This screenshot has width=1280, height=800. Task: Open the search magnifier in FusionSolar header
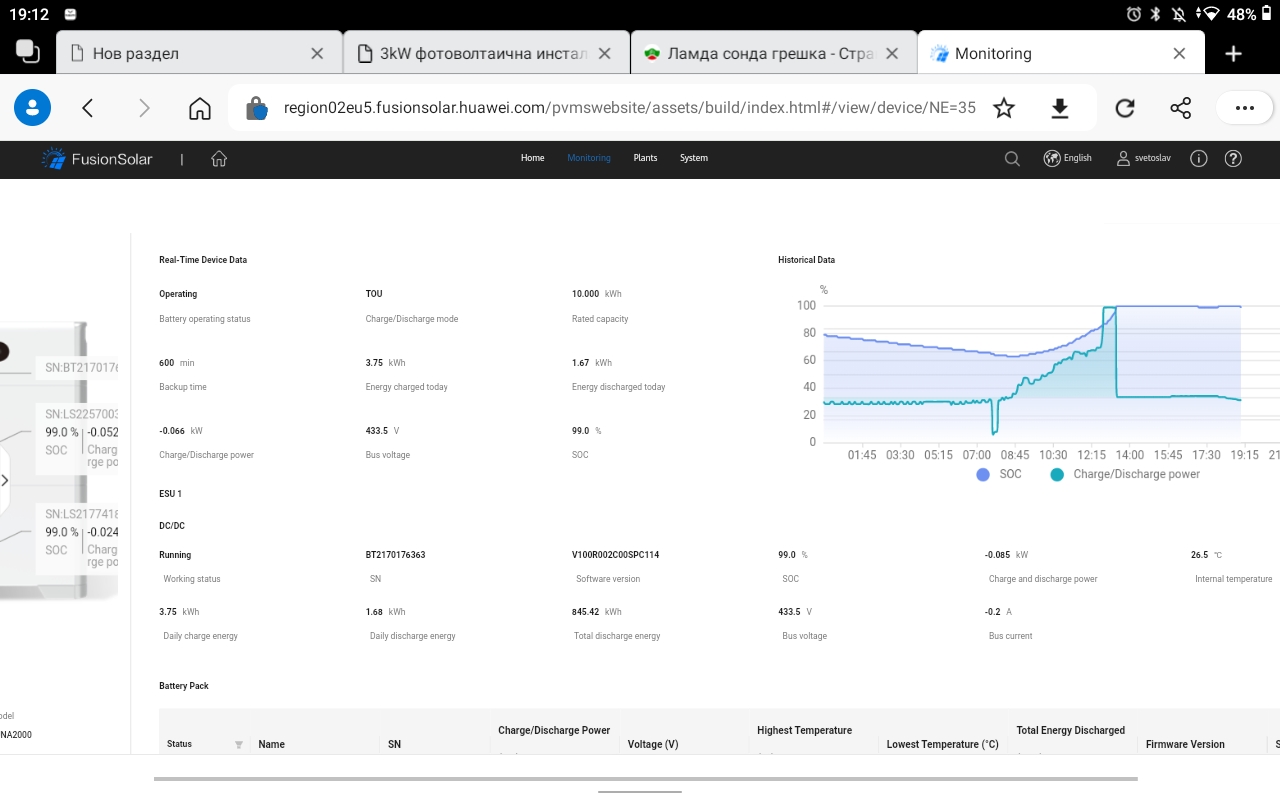[1012, 158]
